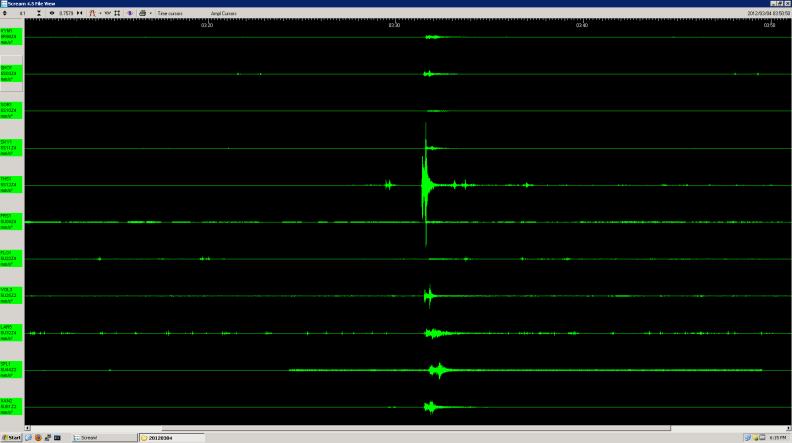Select the LAR5 channel label
792x443 pixels.
11,333
